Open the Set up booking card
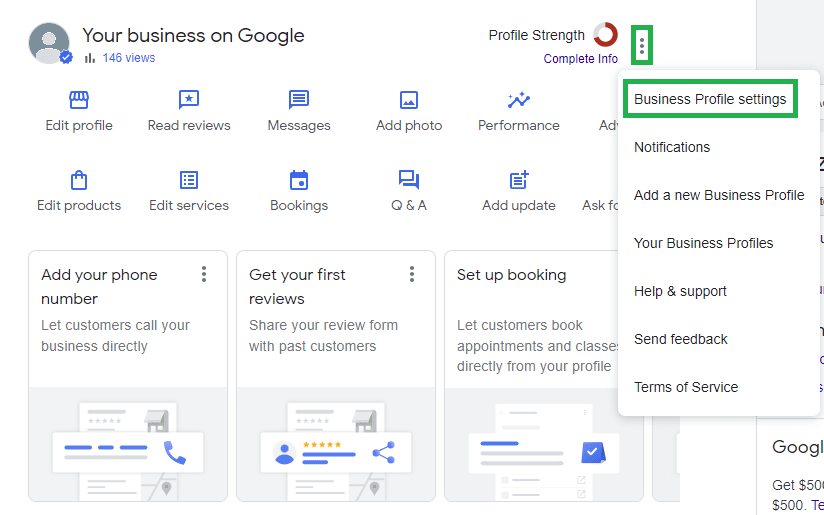824x515 pixels. point(543,376)
